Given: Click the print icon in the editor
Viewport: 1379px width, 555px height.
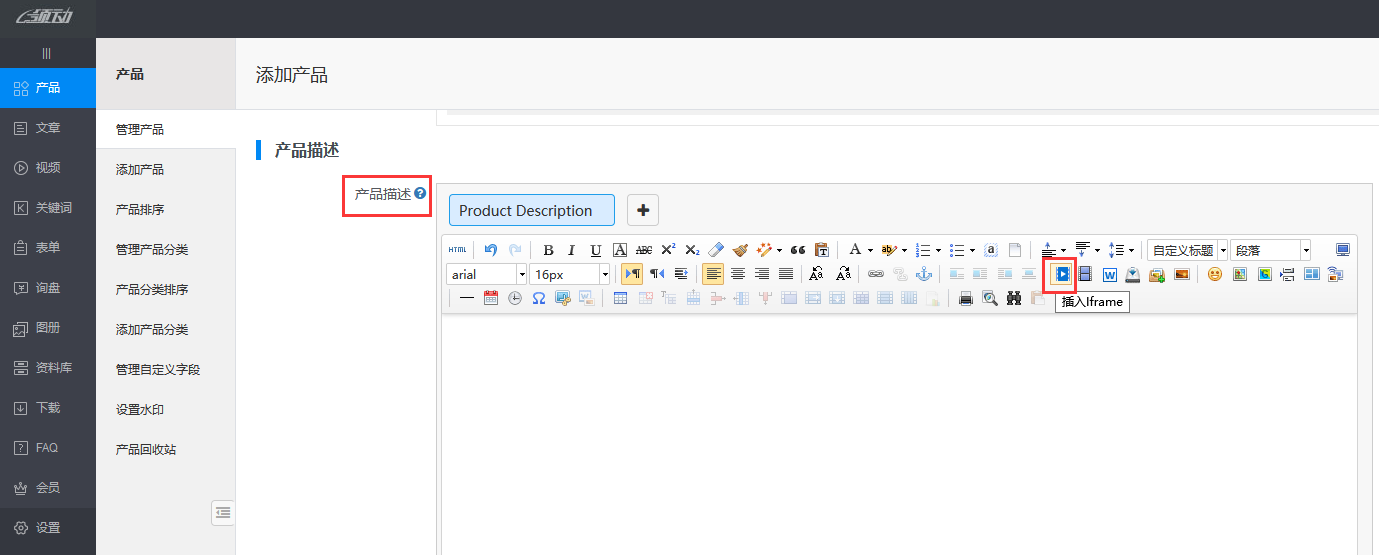Looking at the screenshot, I should 965,298.
